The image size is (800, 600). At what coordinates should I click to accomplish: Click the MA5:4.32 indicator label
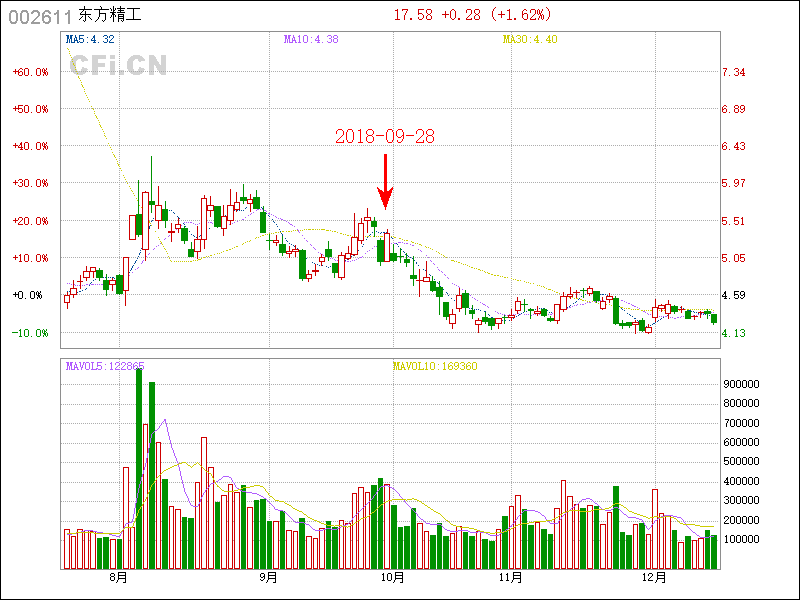click(x=90, y=39)
